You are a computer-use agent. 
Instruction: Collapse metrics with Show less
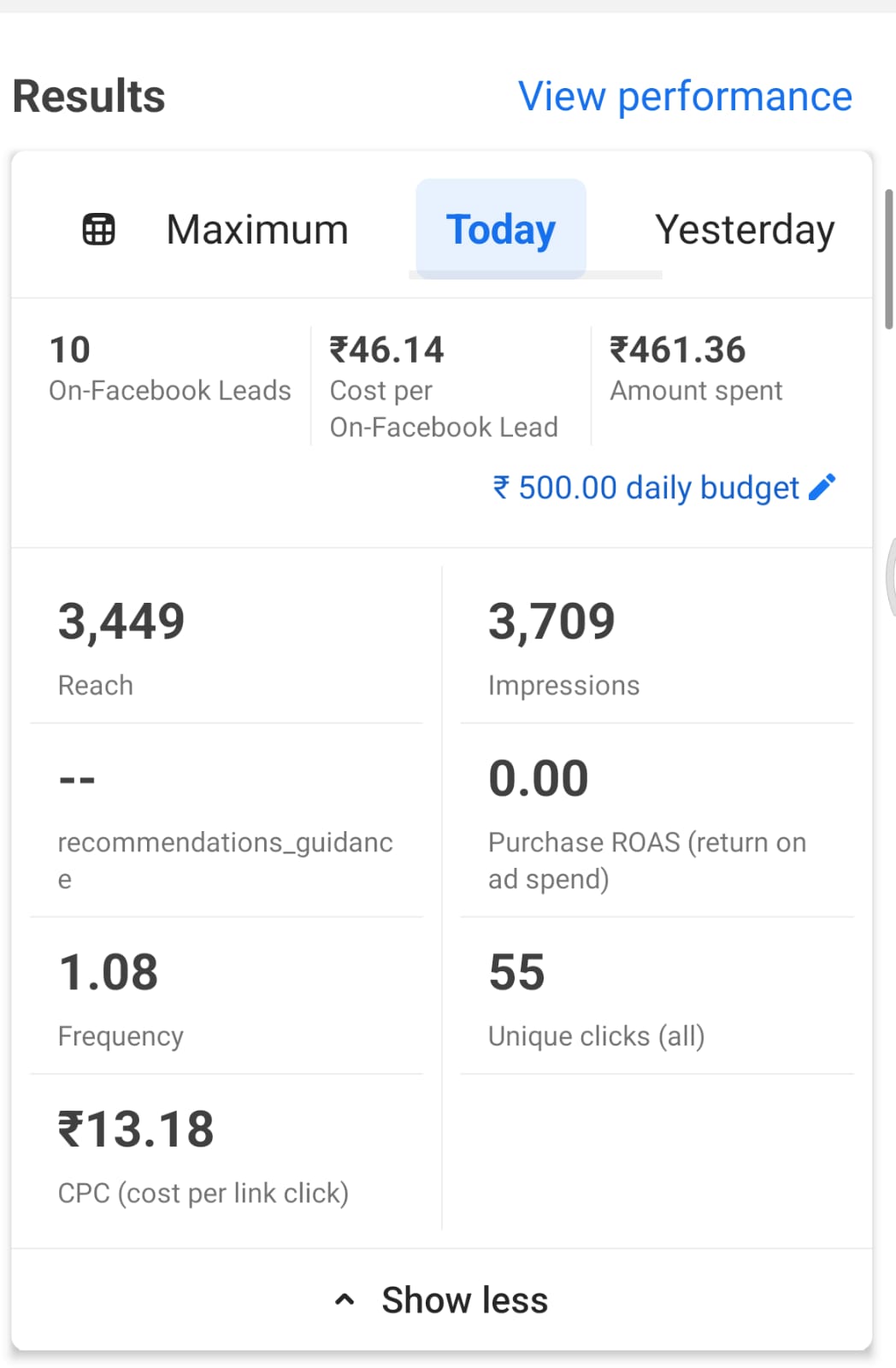[x=464, y=1300]
